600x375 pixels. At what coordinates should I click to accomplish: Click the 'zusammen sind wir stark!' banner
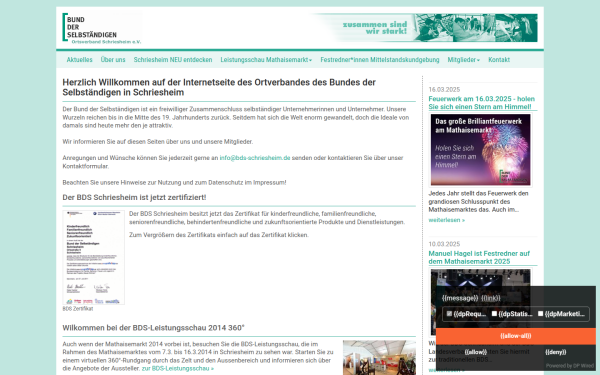pyautogui.click(x=424, y=28)
